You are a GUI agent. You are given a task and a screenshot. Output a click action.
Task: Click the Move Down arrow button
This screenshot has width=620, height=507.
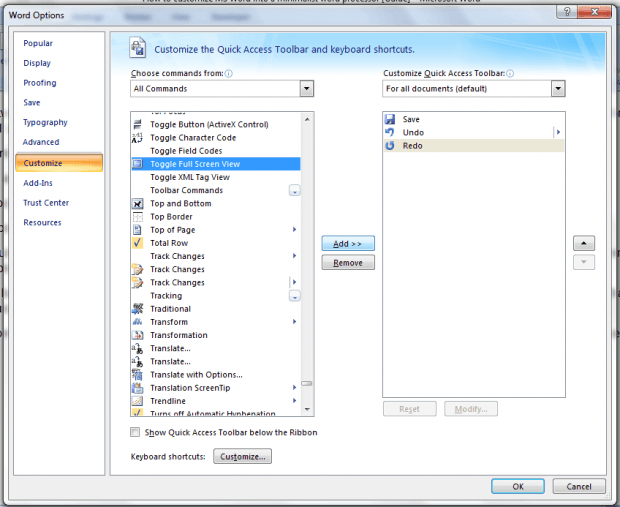584,262
